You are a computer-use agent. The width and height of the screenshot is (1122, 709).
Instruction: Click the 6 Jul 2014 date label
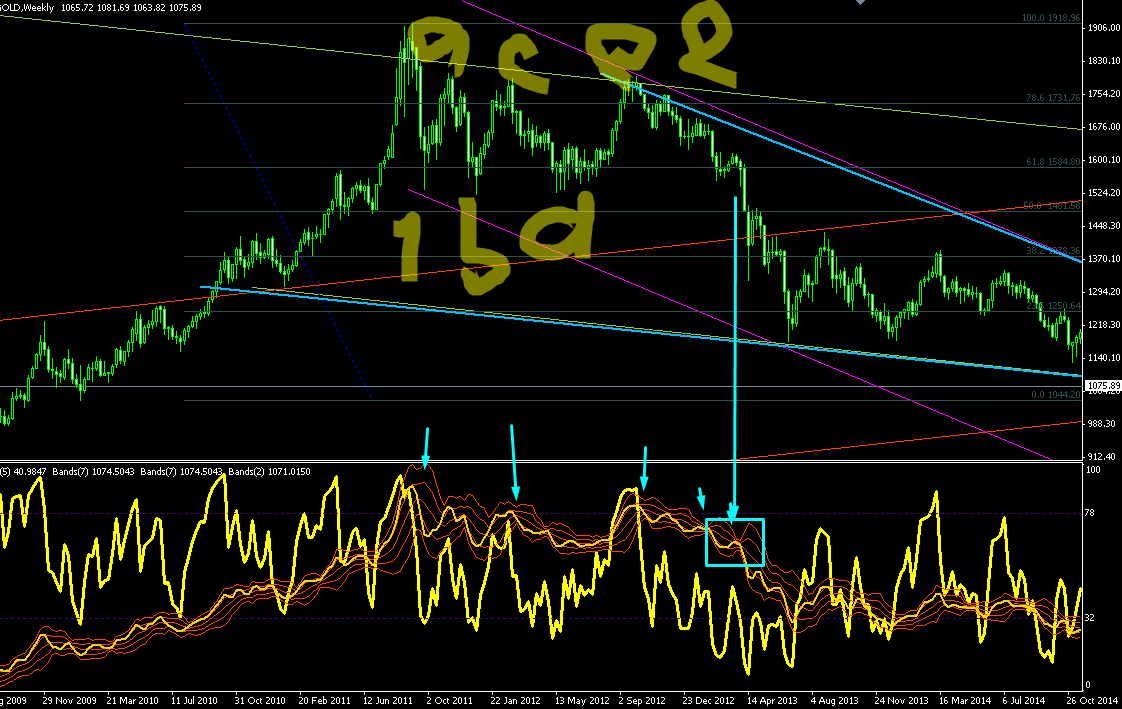point(1025,700)
